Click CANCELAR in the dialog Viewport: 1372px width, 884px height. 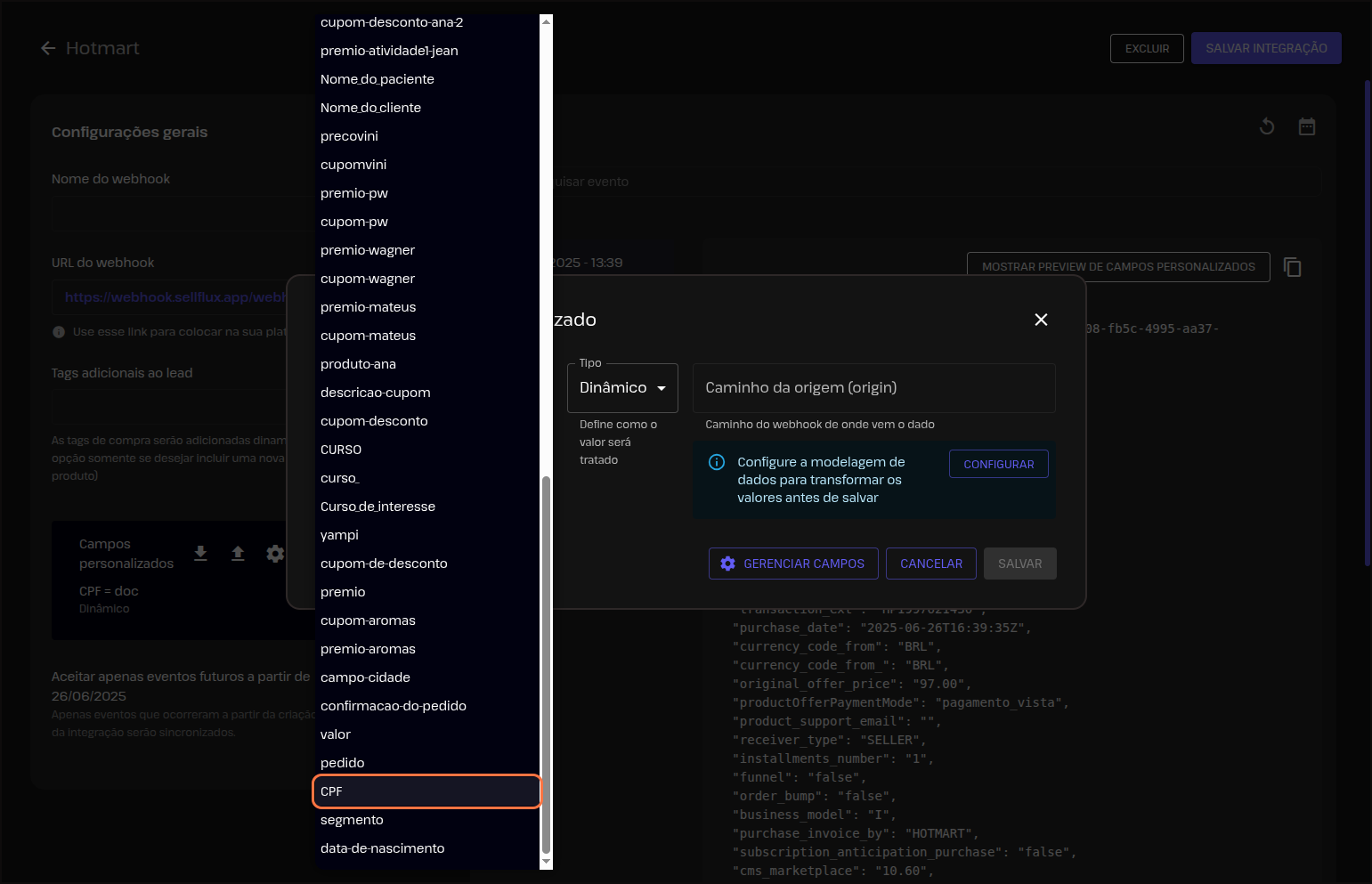tap(930, 564)
